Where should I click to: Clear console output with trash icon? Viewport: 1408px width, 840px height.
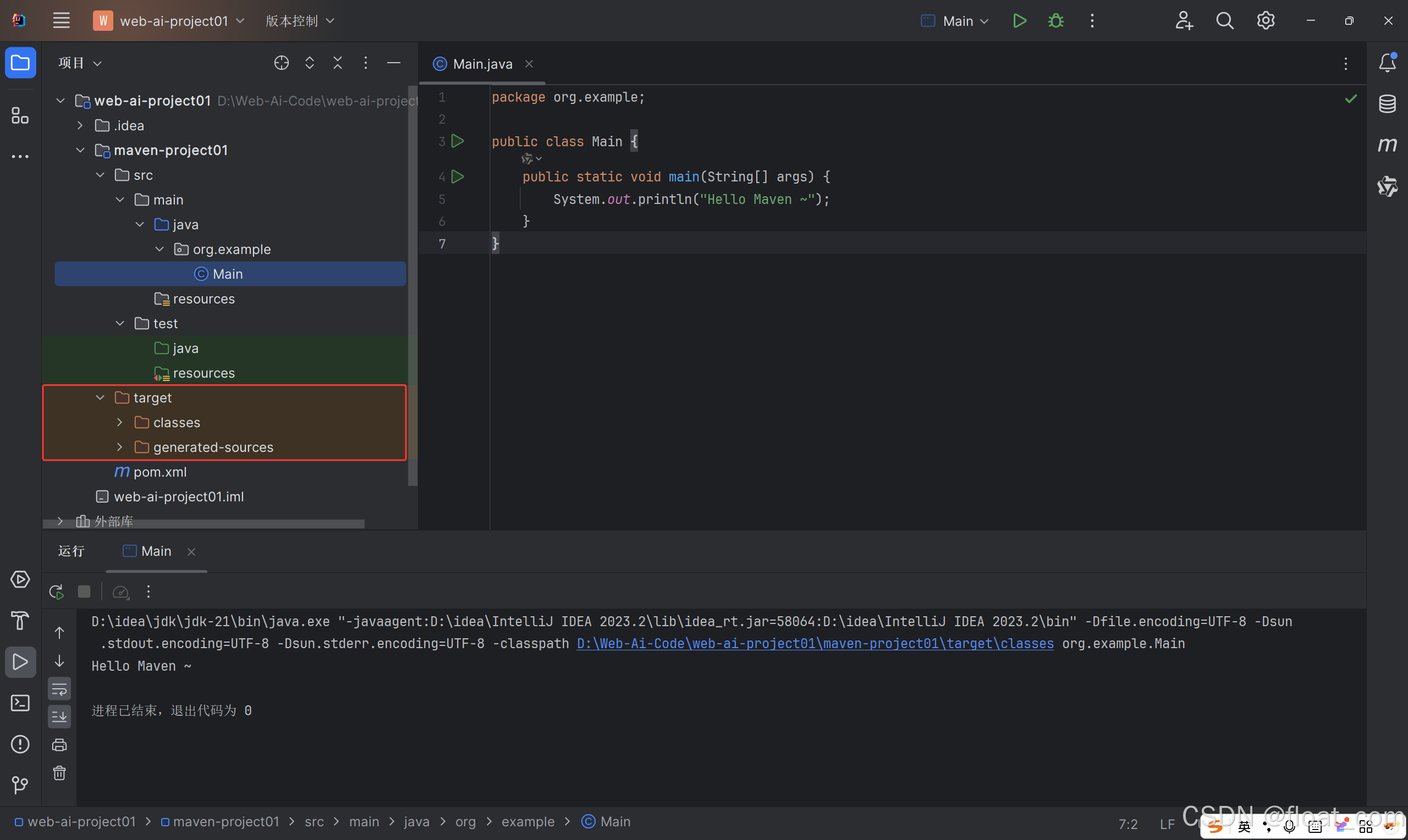pyautogui.click(x=59, y=772)
